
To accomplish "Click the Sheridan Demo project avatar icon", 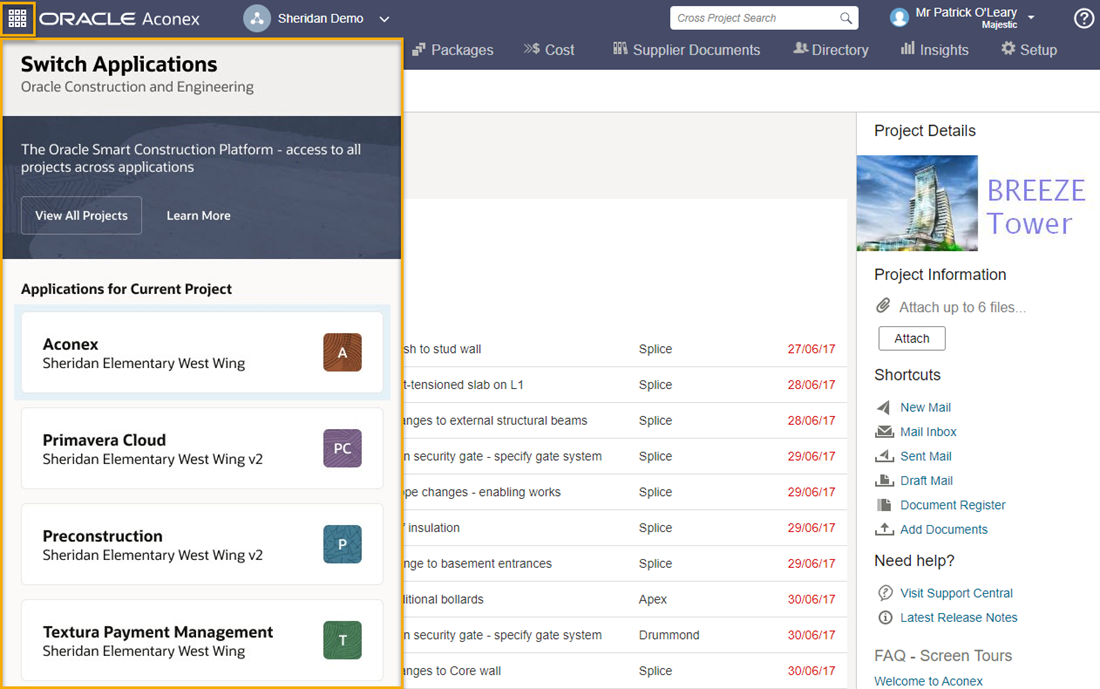I will coord(257,18).
